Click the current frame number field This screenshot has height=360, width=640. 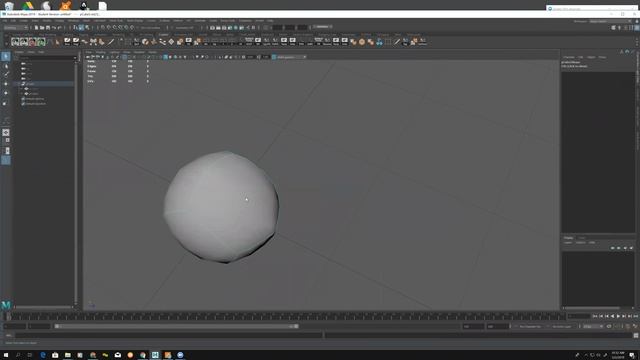tap(579, 316)
